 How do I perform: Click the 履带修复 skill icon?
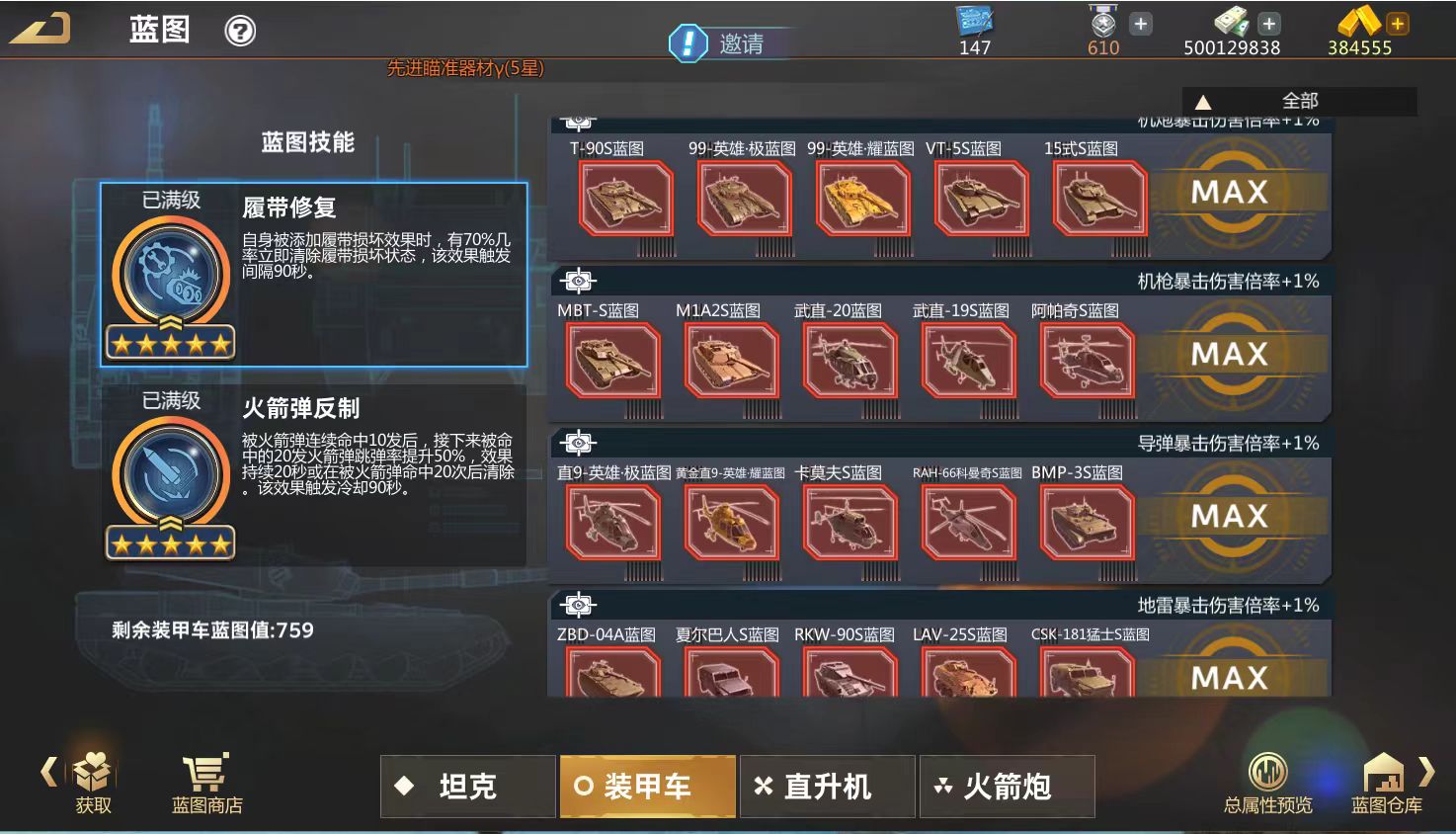coord(171,275)
